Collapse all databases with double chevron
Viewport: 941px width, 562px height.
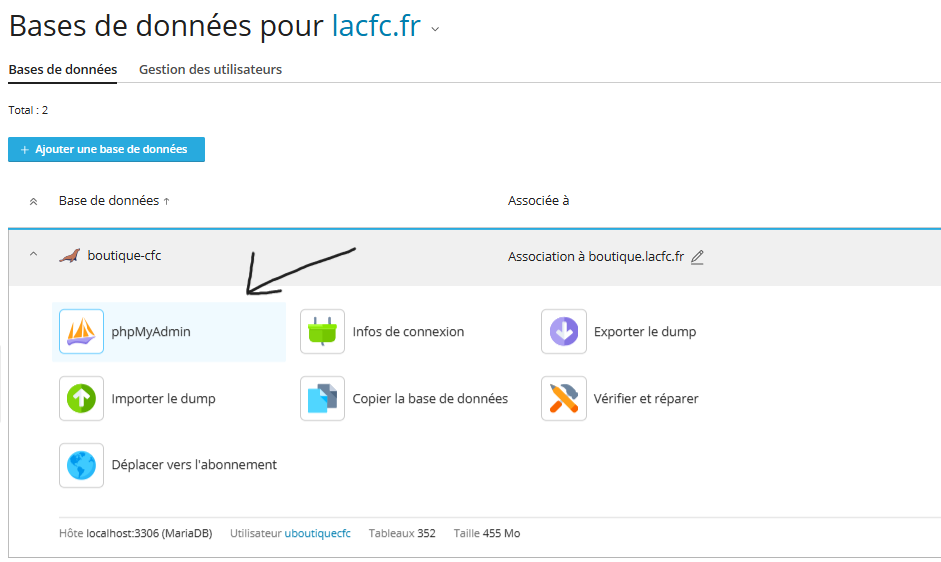pyautogui.click(x=34, y=202)
